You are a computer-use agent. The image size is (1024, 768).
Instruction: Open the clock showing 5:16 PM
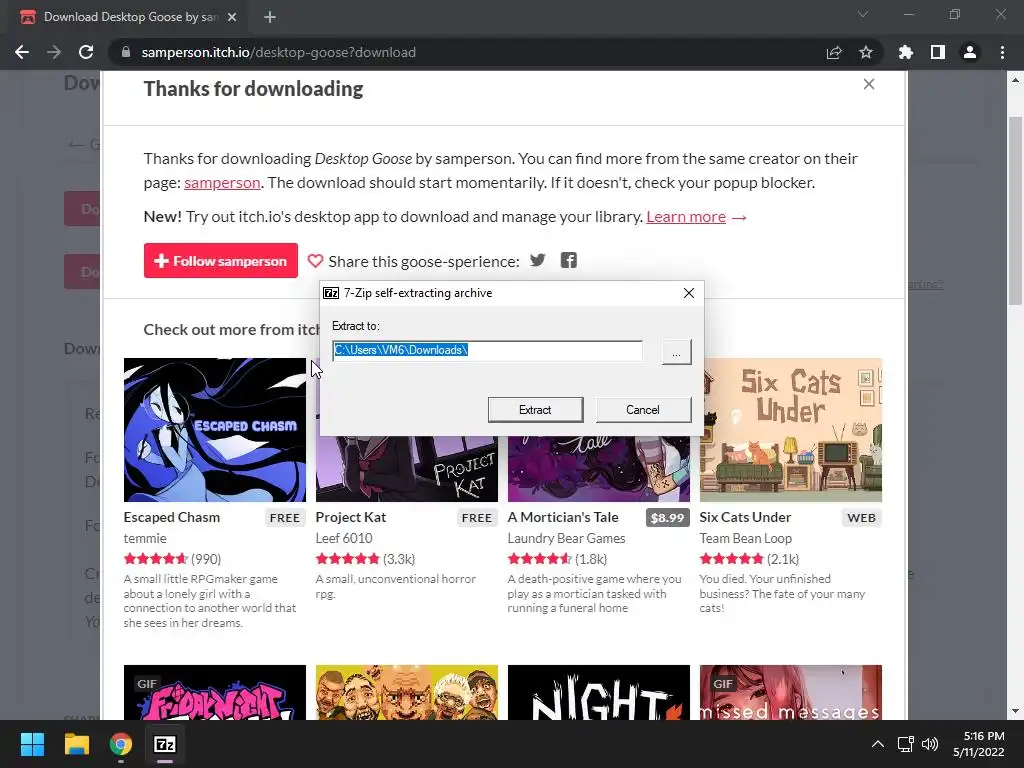tap(978, 744)
